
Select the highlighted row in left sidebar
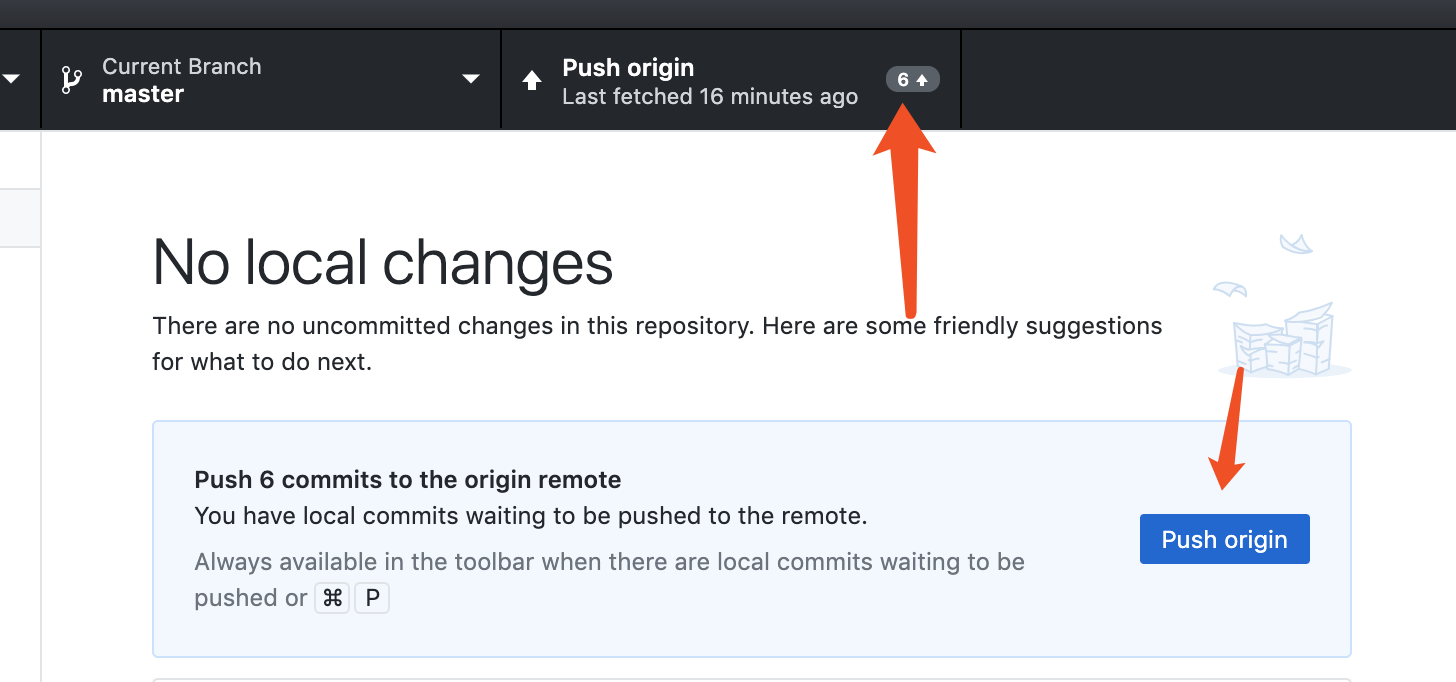coord(20,217)
